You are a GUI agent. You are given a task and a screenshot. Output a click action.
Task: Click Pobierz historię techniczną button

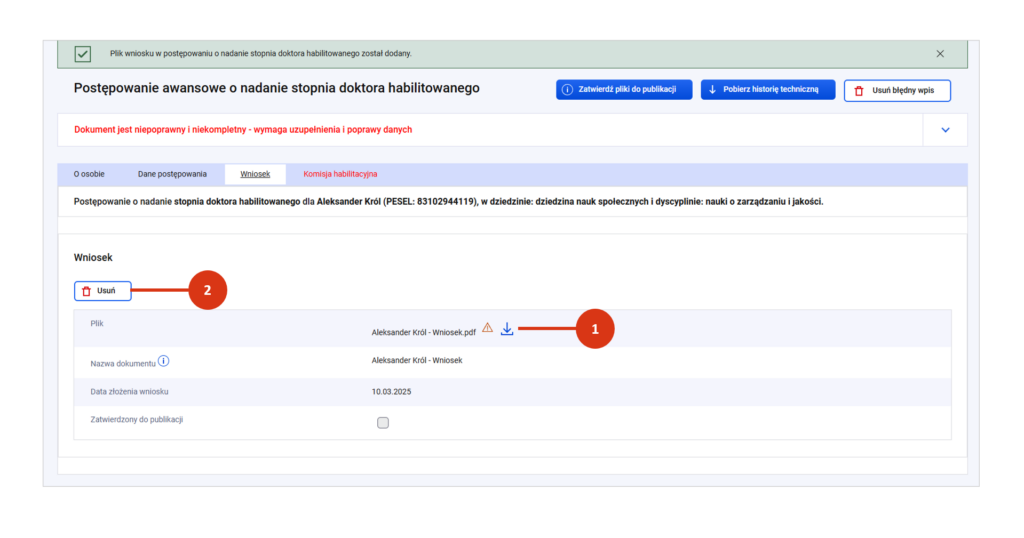coord(767,90)
